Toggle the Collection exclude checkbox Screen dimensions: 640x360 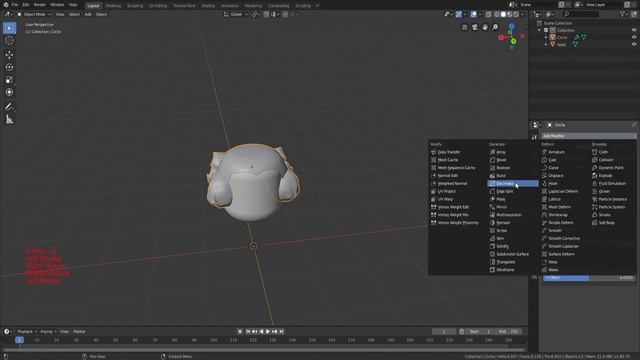pos(546,30)
